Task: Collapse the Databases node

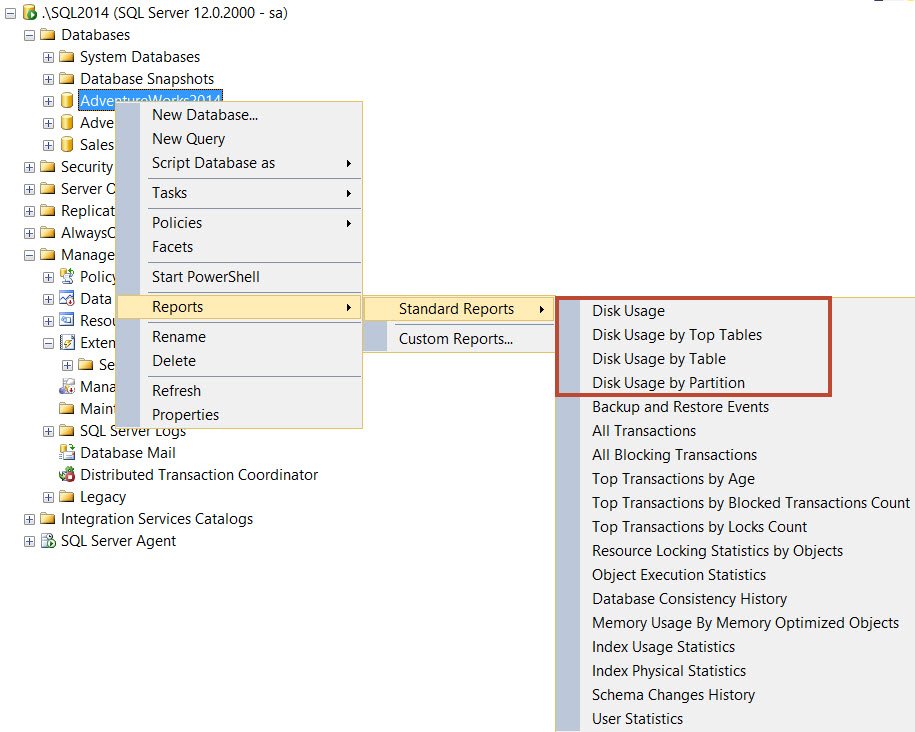Action: (x=29, y=36)
